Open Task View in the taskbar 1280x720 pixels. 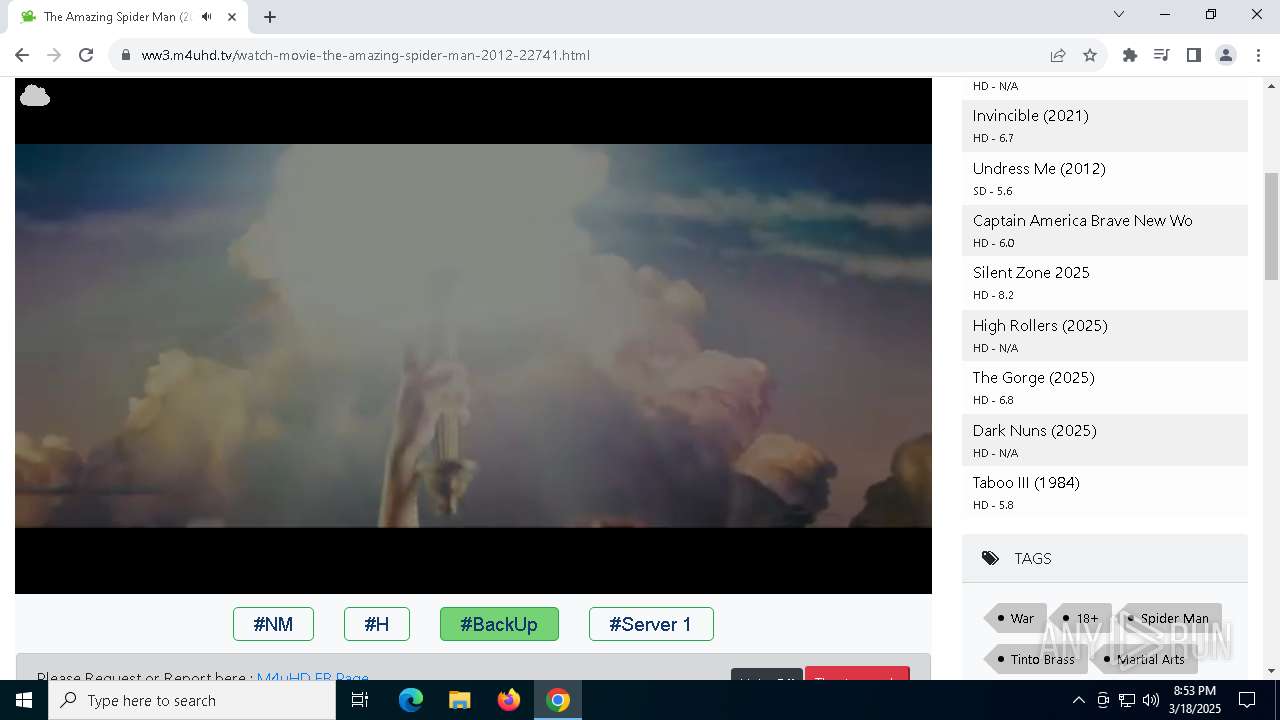tap(360, 700)
